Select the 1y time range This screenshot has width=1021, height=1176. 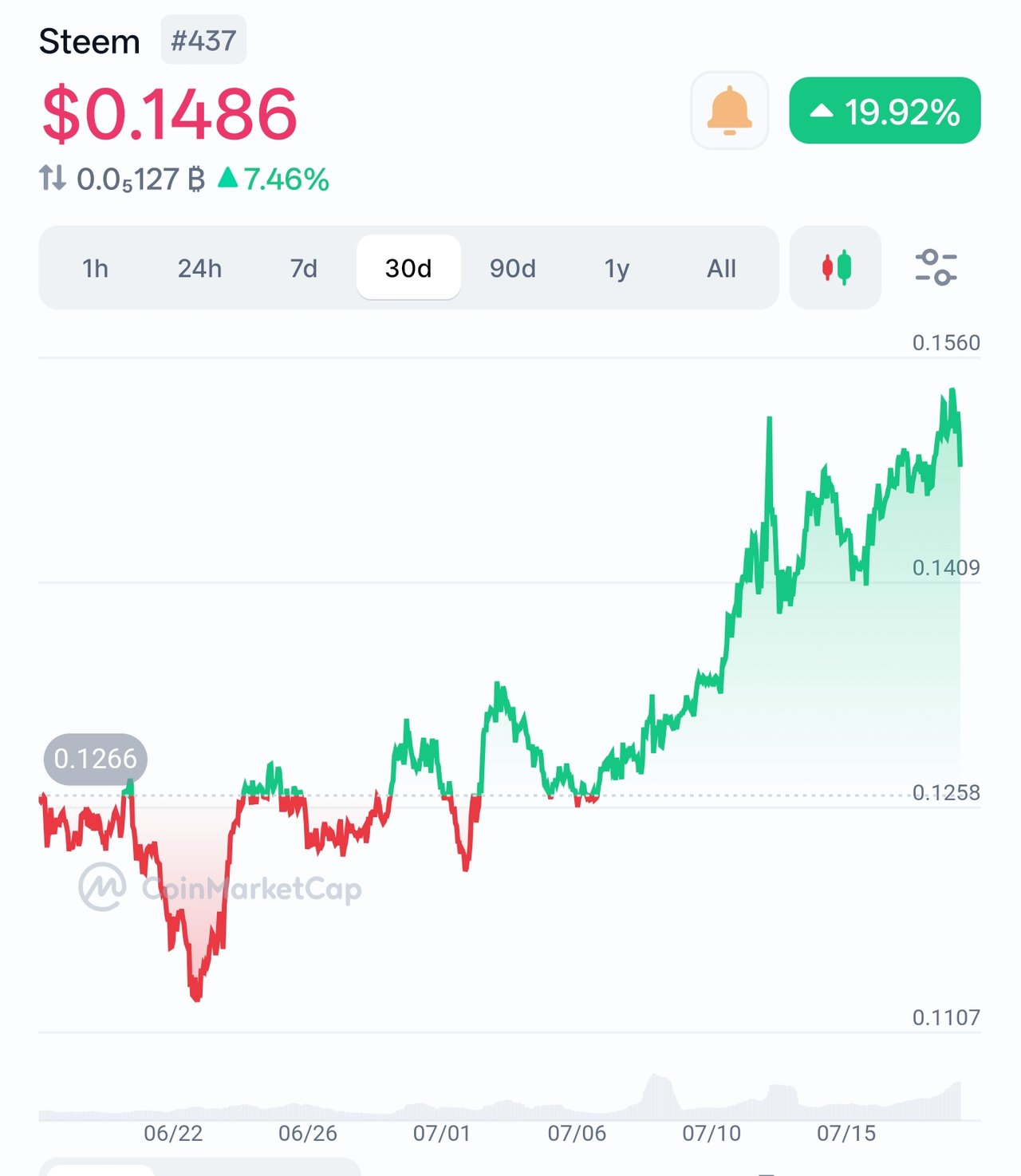point(617,268)
